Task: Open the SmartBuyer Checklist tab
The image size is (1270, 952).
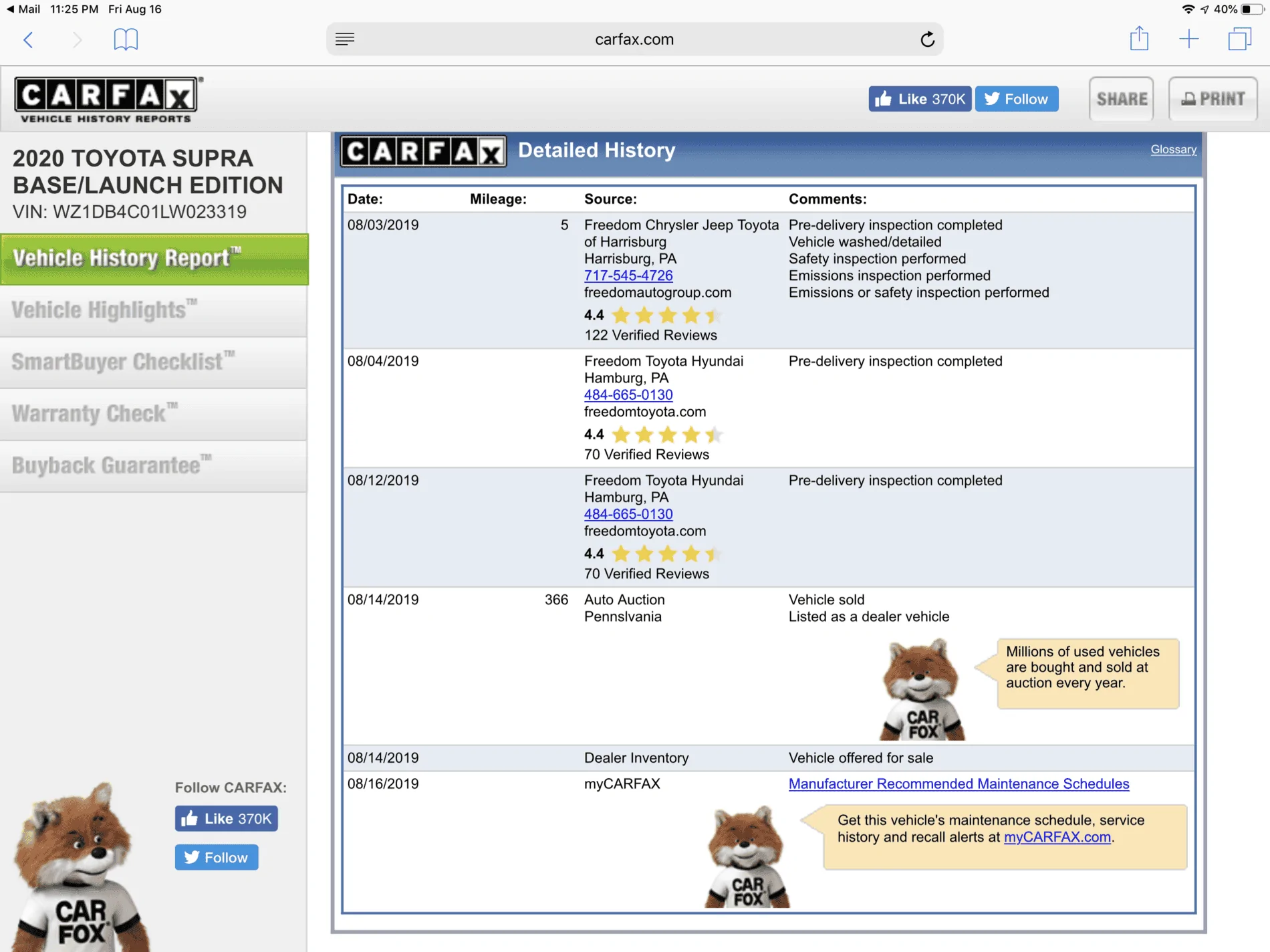Action: [x=154, y=362]
